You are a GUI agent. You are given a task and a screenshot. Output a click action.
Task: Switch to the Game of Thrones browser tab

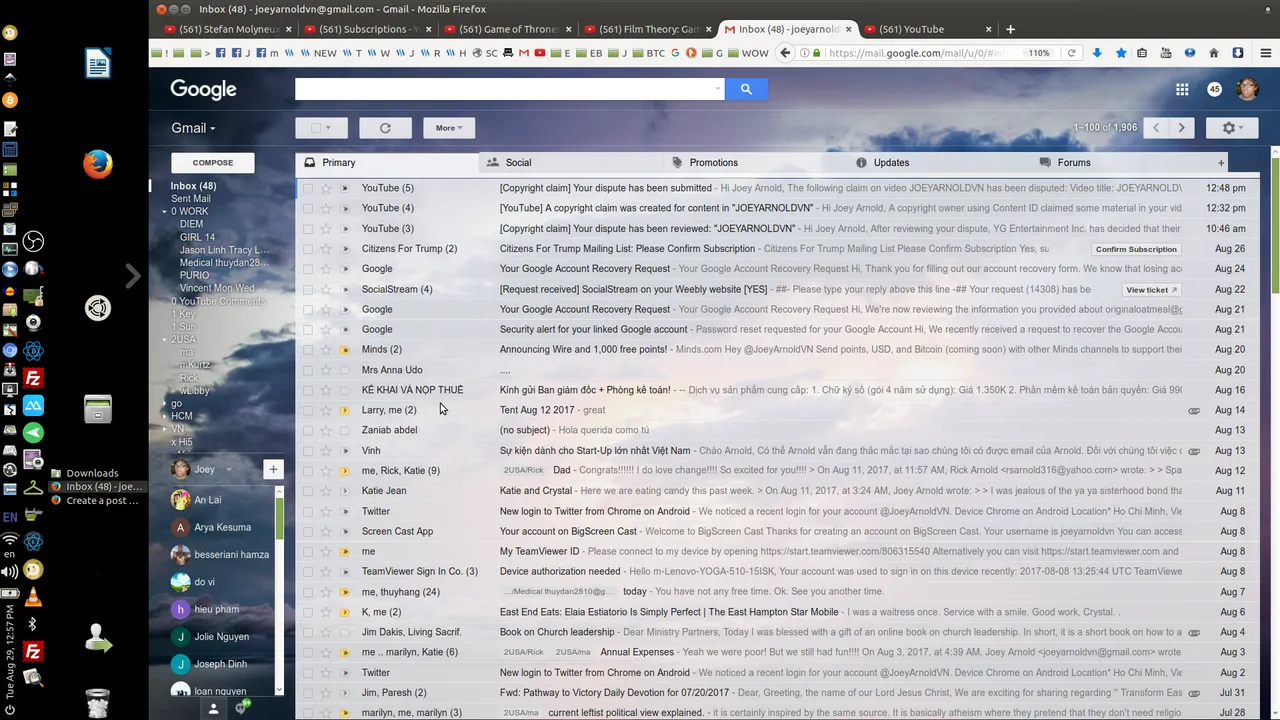(x=506, y=29)
